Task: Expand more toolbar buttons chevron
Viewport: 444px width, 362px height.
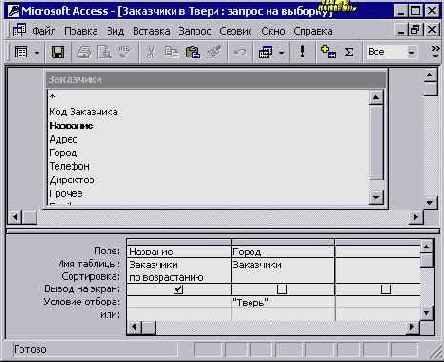Action: 435,51
